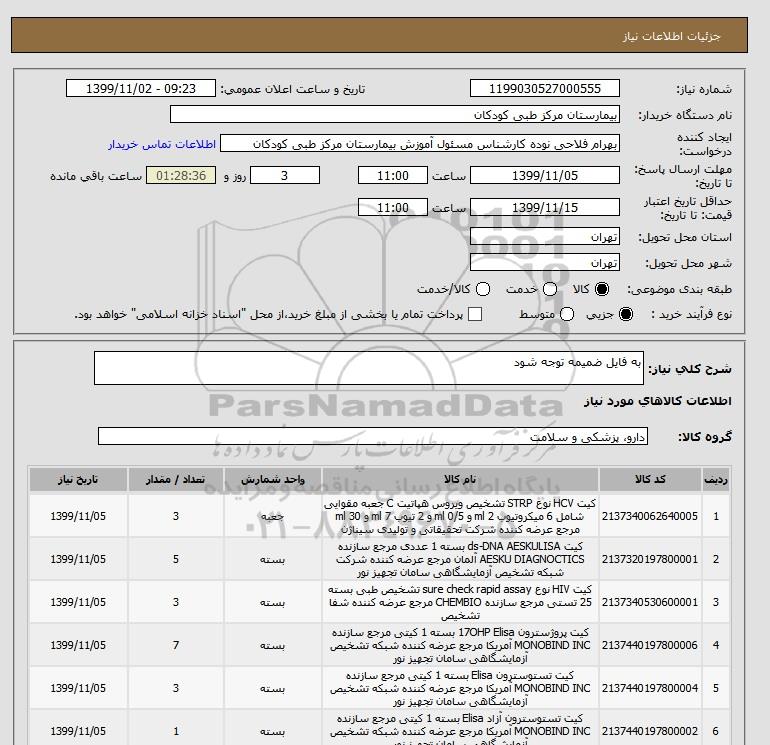Click the price validity date 1399/11/15 field
The height and width of the screenshot is (745, 770).
click(x=545, y=207)
